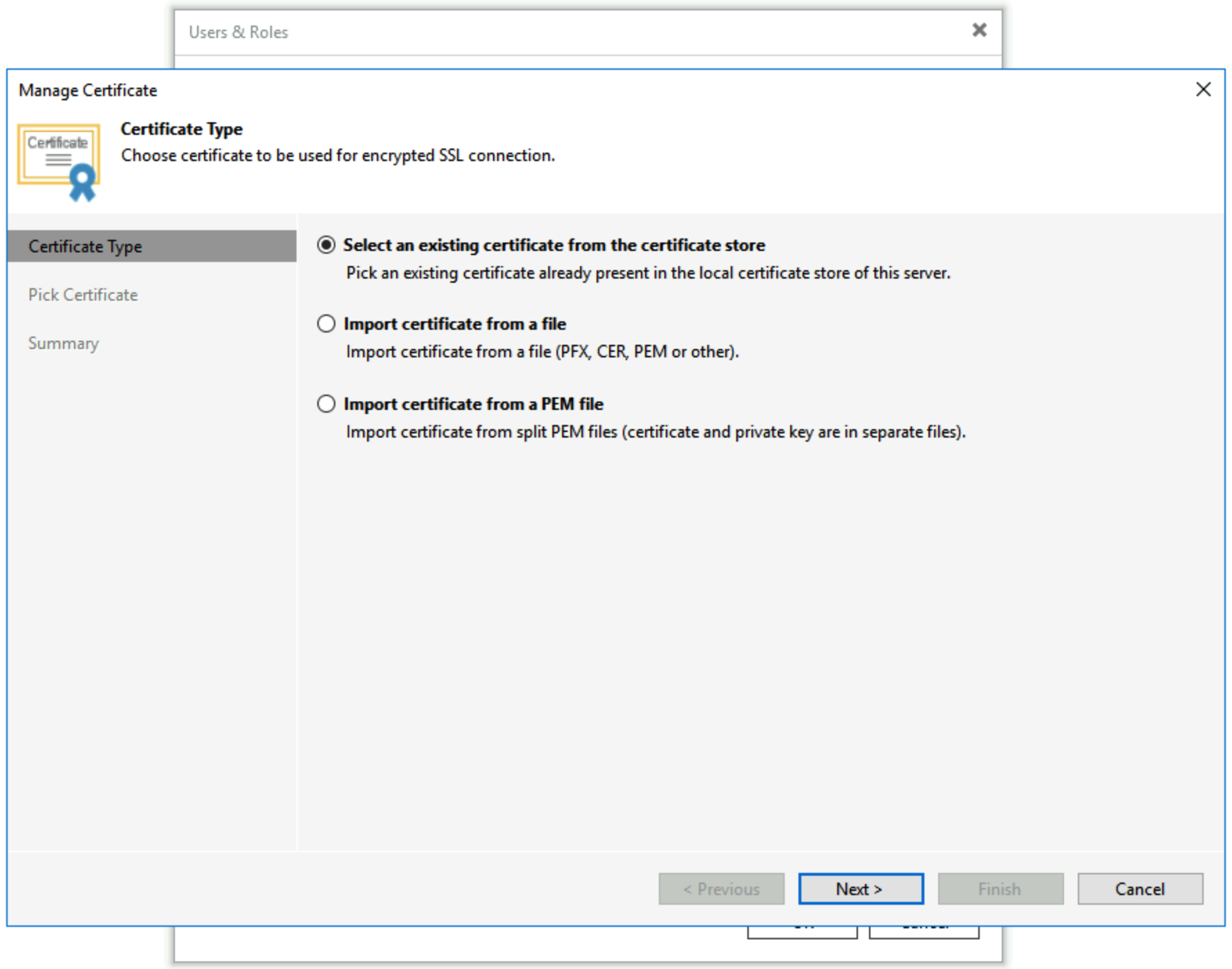
Task: Focus the Users & Roles window title
Action: [x=239, y=32]
